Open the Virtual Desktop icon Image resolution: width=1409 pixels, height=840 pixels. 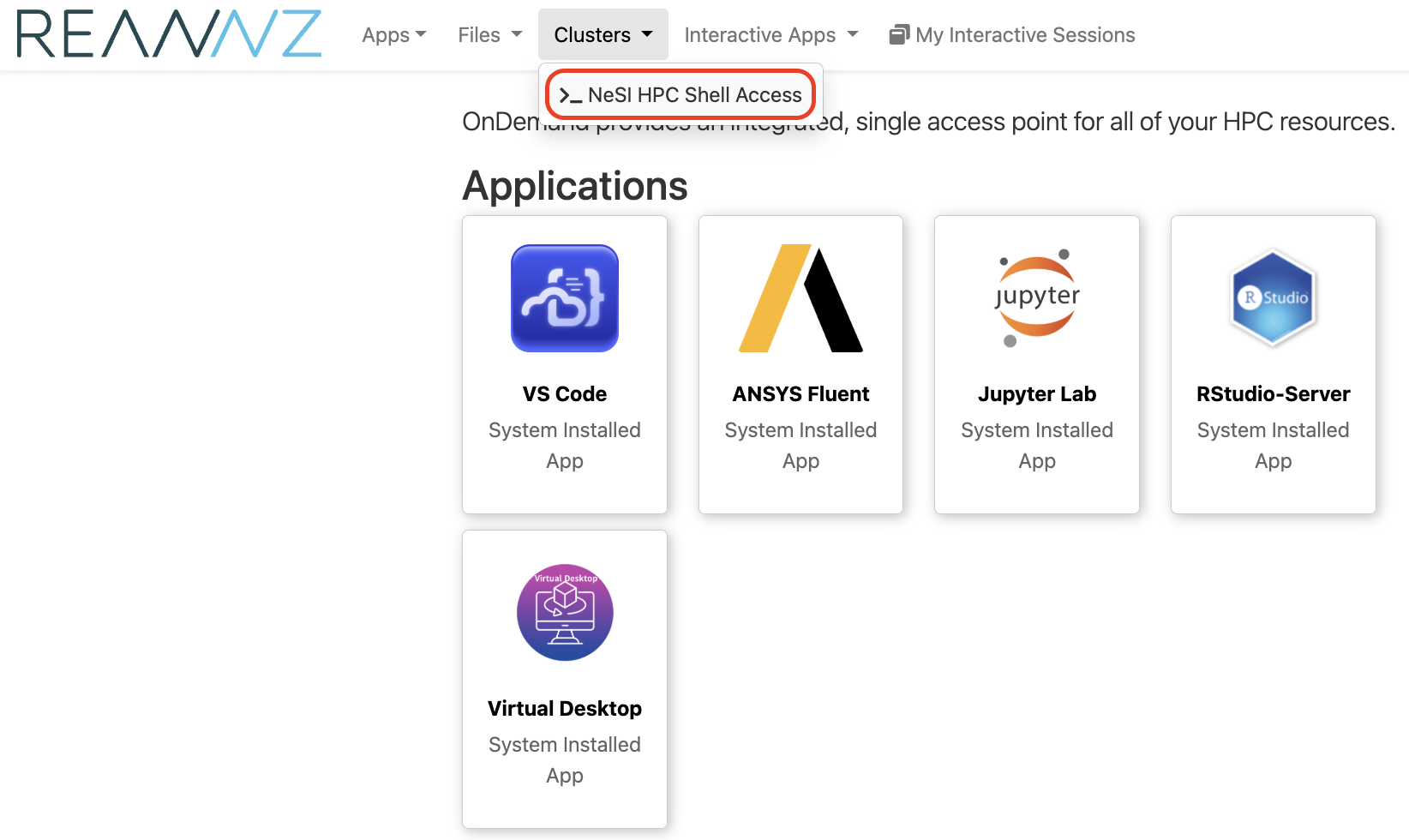click(x=565, y=612)
